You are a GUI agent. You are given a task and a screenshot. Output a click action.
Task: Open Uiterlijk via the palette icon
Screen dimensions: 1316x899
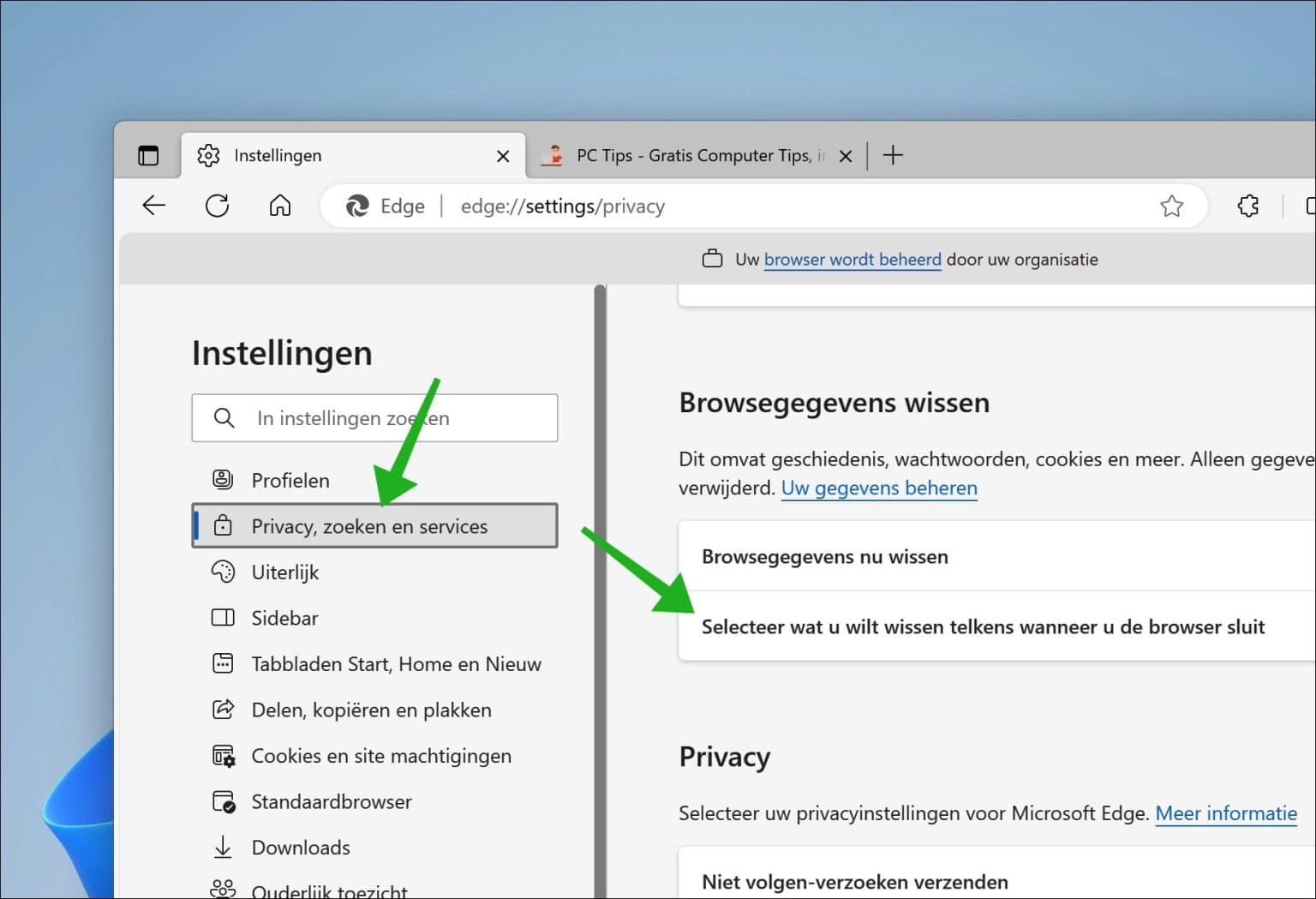[x=223, y=572]
